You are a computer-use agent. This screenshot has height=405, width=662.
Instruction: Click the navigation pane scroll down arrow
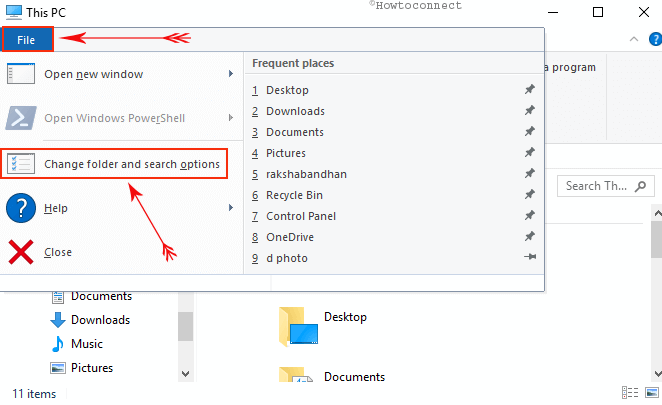[x=185, y=374]
